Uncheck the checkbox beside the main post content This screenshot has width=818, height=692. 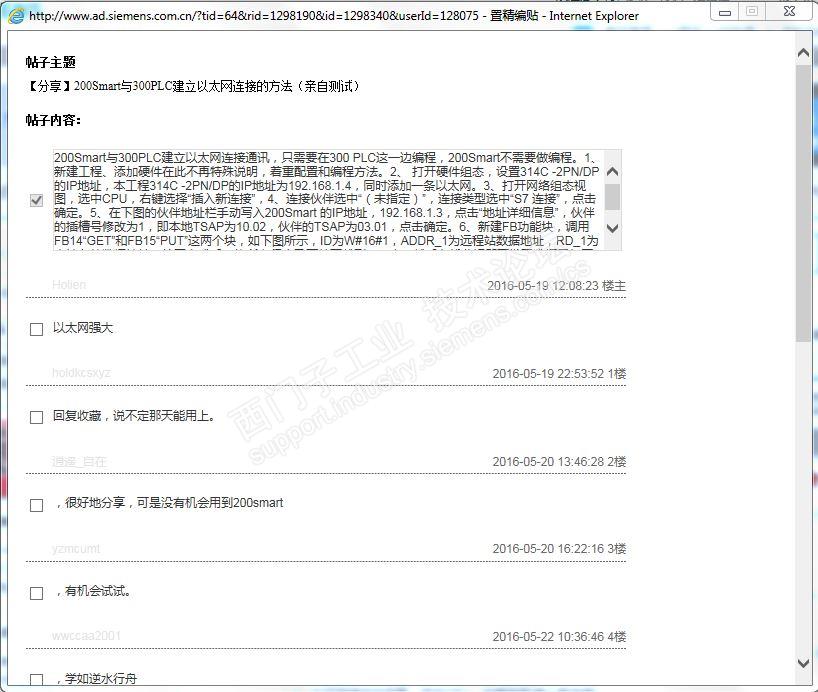tap(37, 200)
